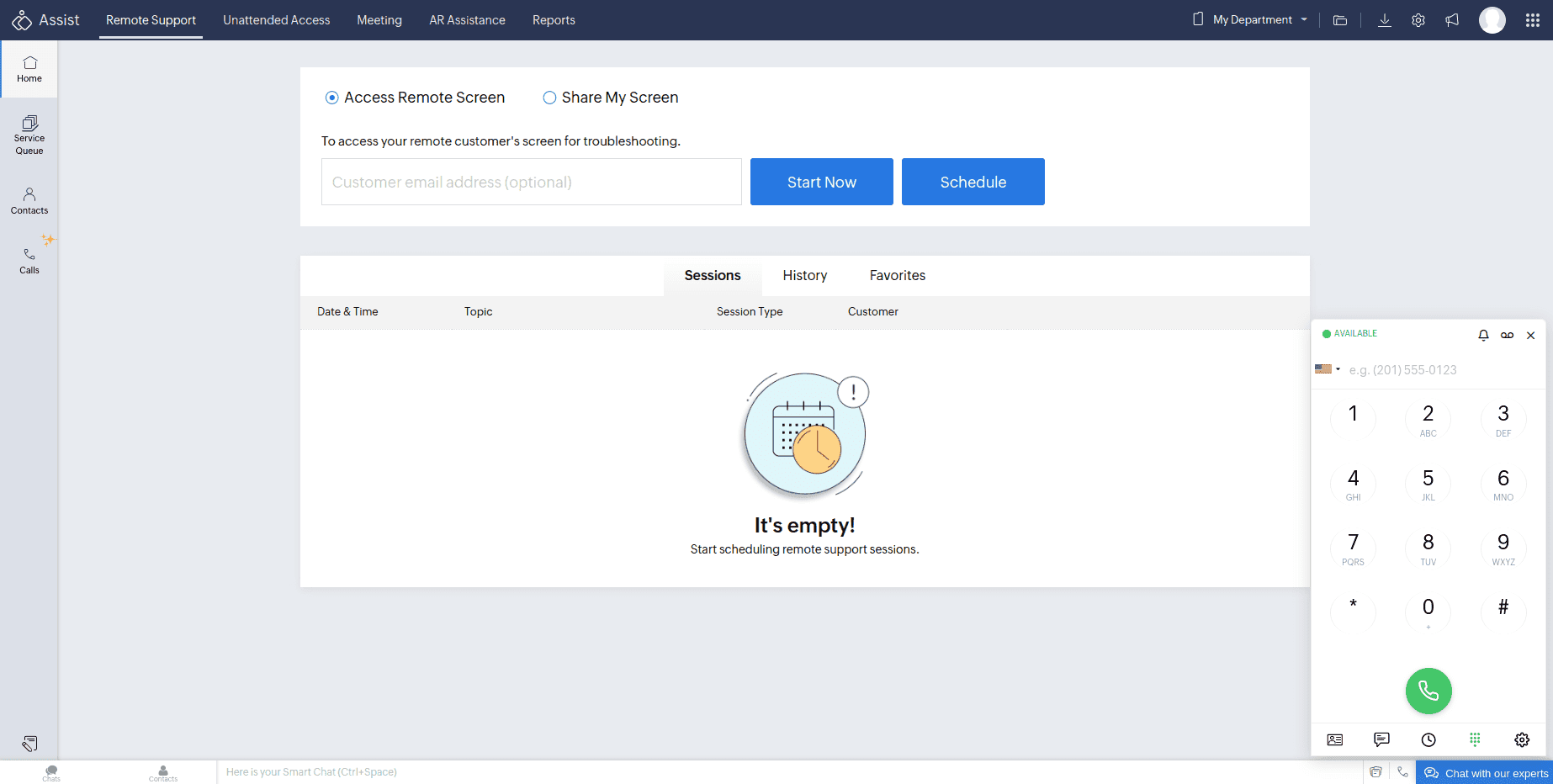Open dialer settings gear icon
Screen dimensions: 1553x784
pyautogui.click(x=1522, y=739)
